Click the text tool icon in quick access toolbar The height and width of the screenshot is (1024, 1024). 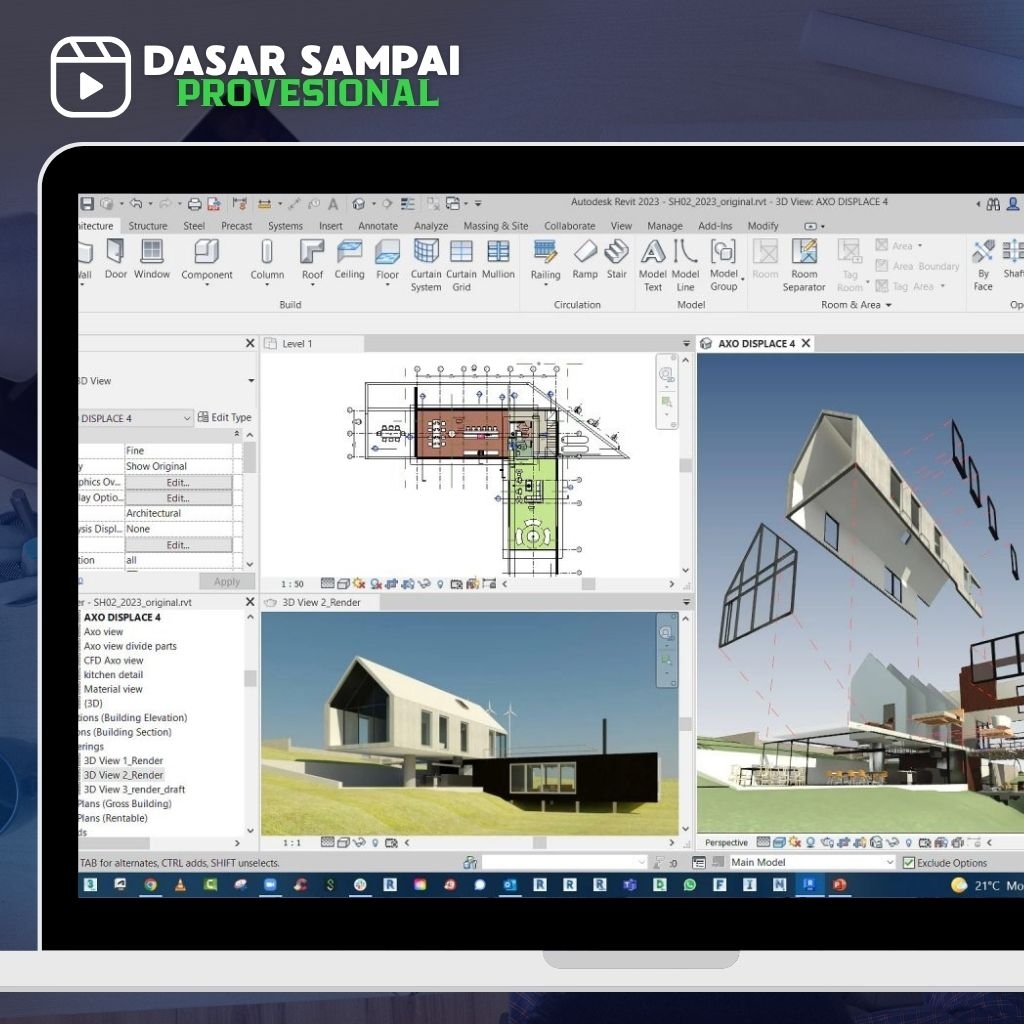[333, 204]
